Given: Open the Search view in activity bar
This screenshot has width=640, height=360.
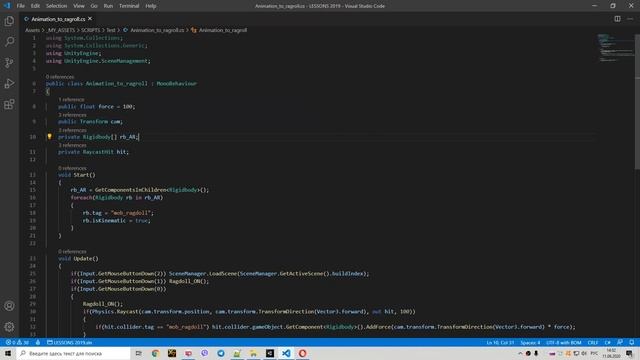Looking at the screenshot, I should click(9, 41).
